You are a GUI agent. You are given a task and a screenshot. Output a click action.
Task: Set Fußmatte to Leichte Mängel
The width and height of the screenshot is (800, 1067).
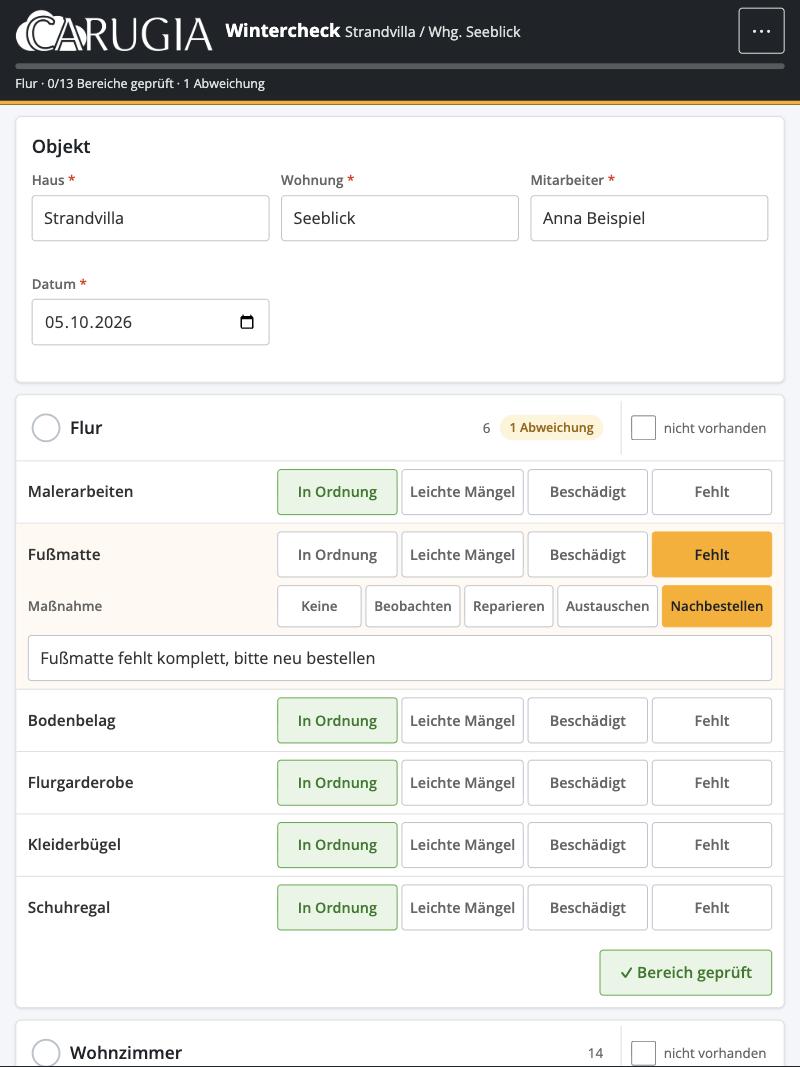463,555
